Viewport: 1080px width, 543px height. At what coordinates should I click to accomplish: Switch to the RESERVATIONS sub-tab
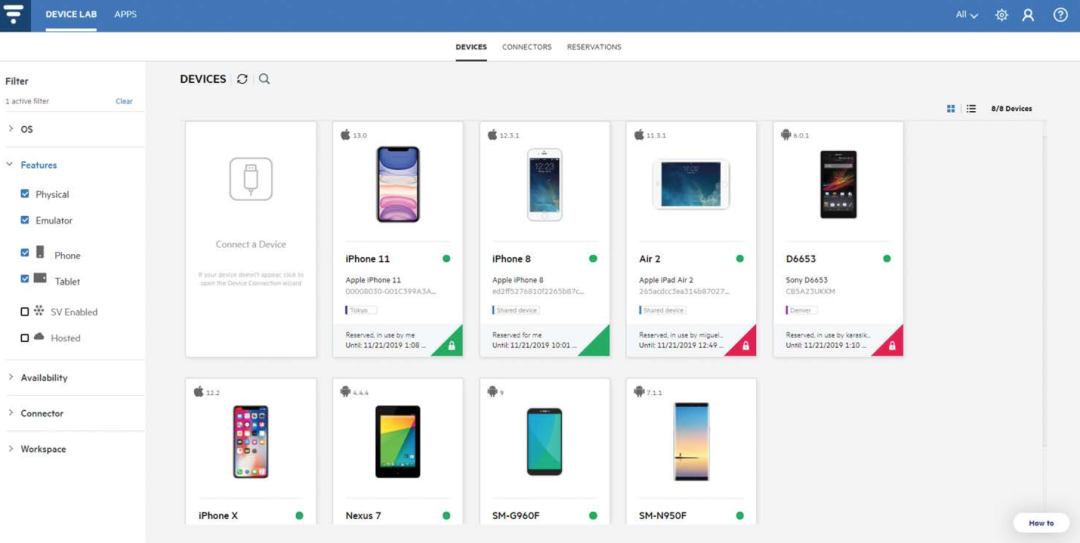(594, 47)
